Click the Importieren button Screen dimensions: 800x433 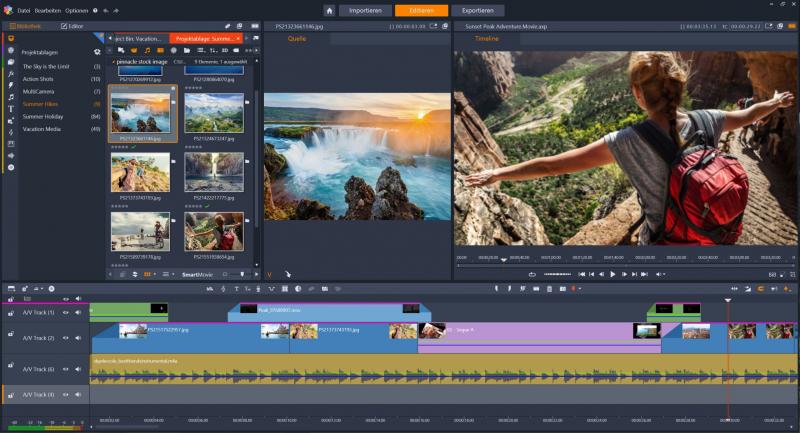coord(366,10)
